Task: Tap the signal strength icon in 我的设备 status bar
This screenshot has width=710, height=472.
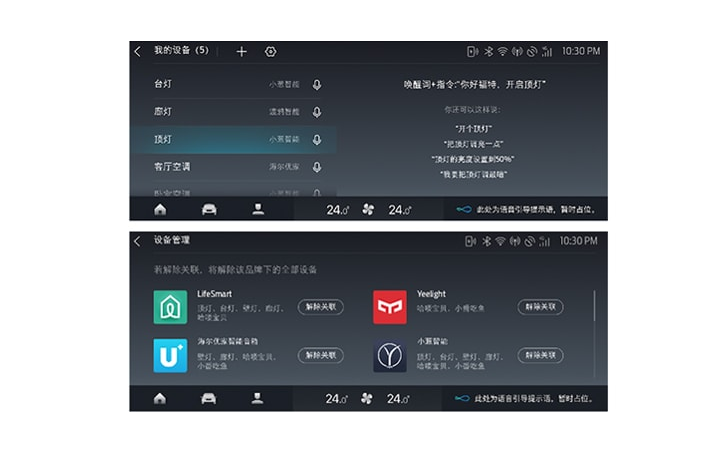Action: (x=547, y=52)
